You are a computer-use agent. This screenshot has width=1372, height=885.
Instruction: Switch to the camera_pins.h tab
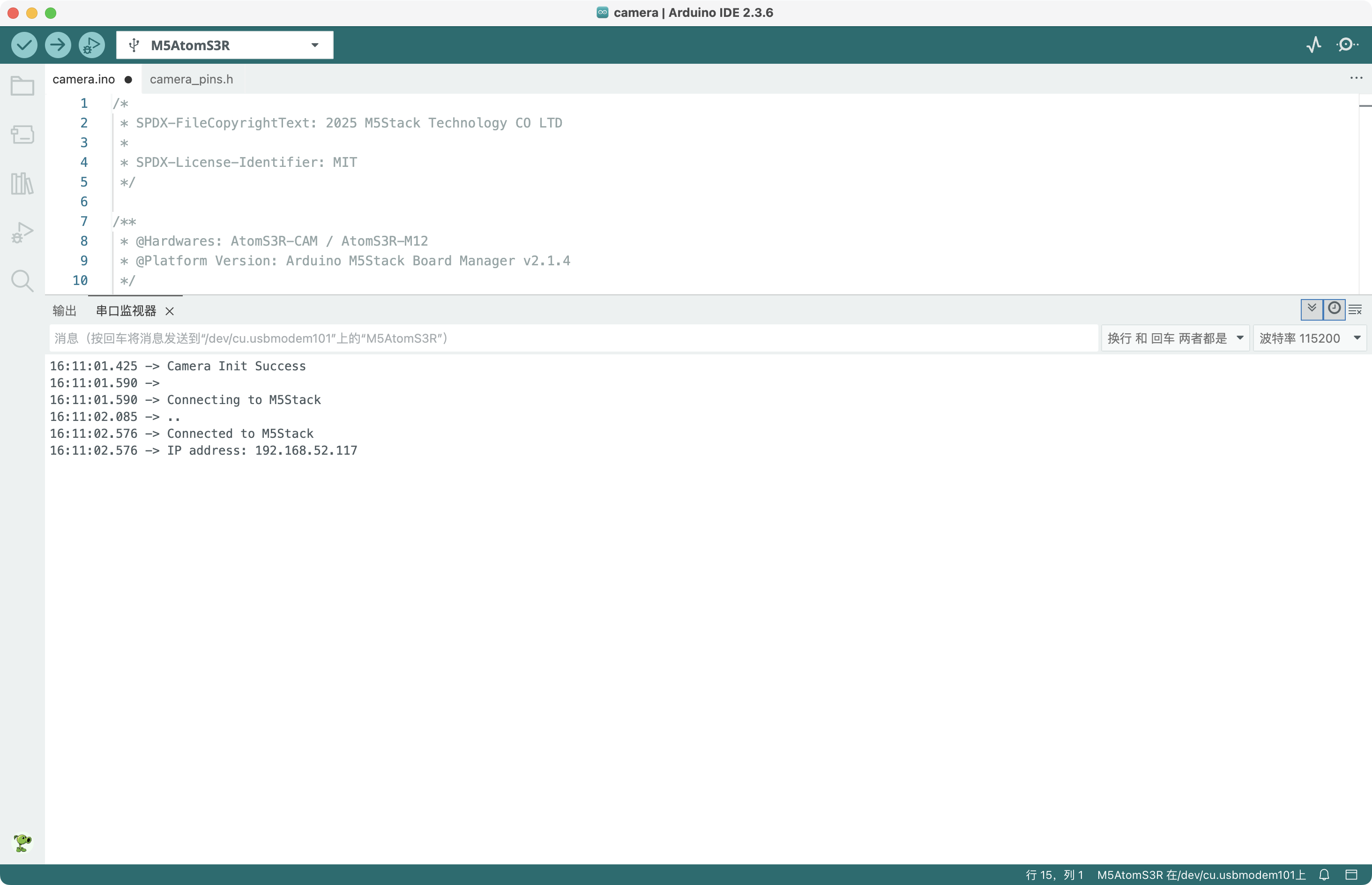191,79
